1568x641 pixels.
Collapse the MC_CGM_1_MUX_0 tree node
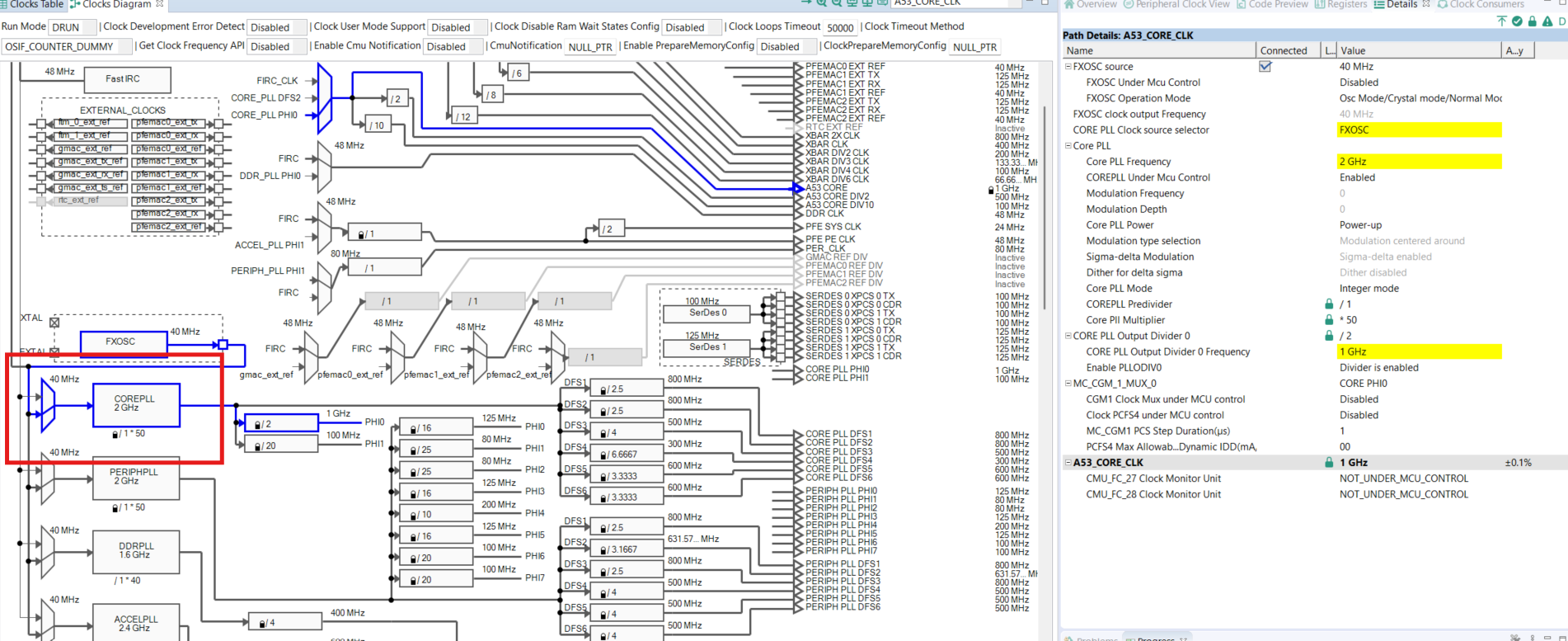pyautogui.click(x=1068, y=384)
